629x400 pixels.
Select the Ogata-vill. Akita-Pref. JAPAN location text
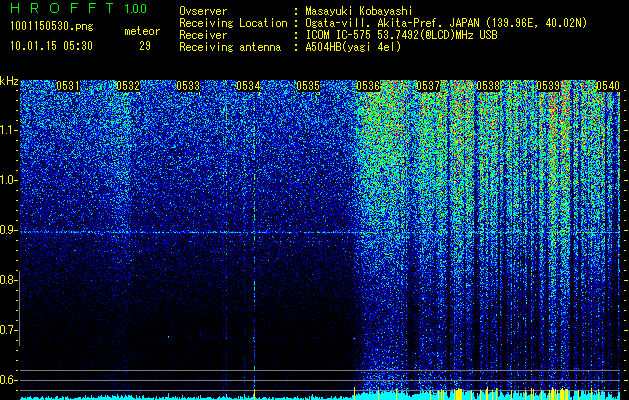click(x=446, y=23)
